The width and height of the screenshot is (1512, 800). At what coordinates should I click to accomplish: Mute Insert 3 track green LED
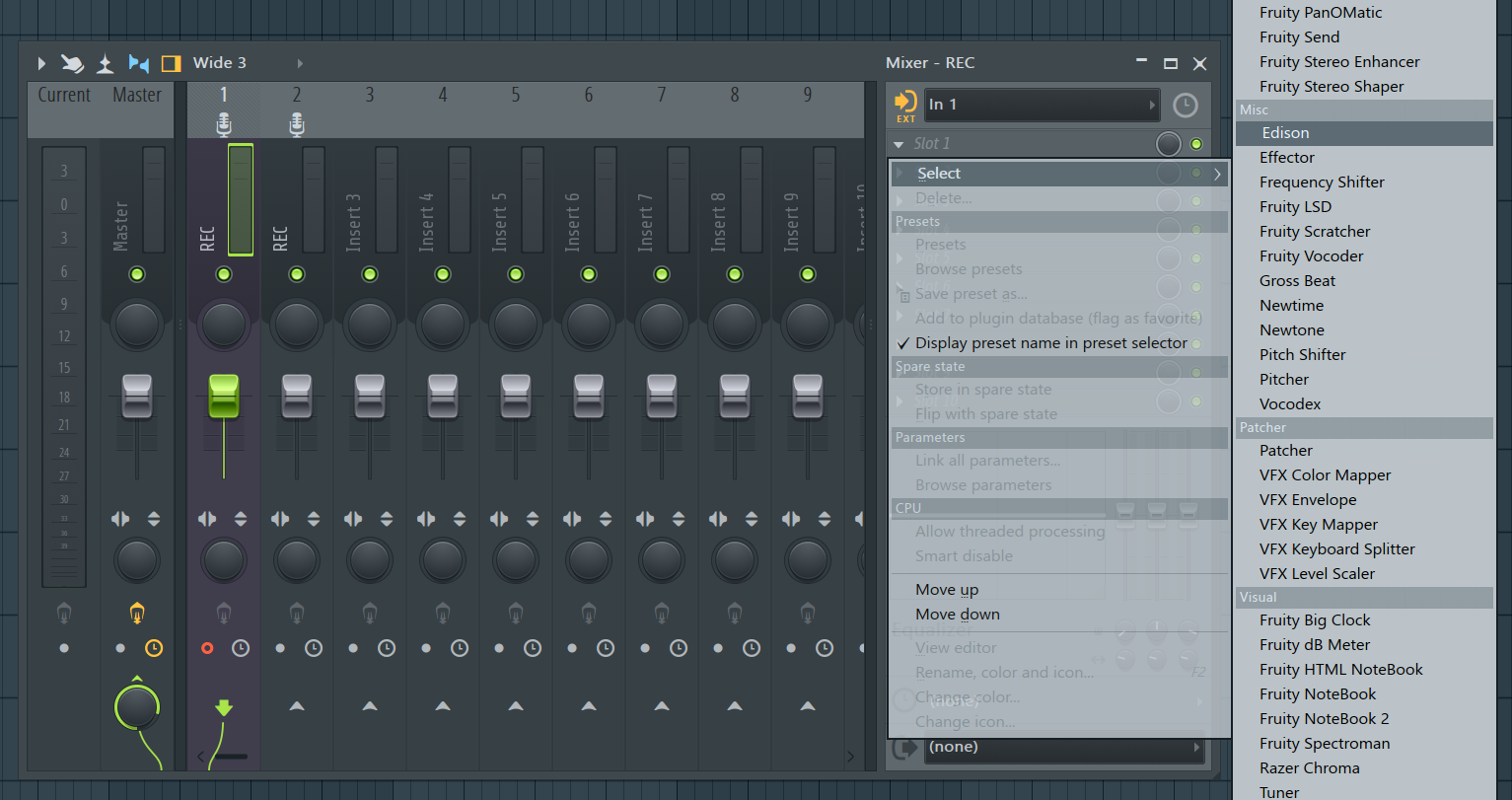(x=370, y=274)
